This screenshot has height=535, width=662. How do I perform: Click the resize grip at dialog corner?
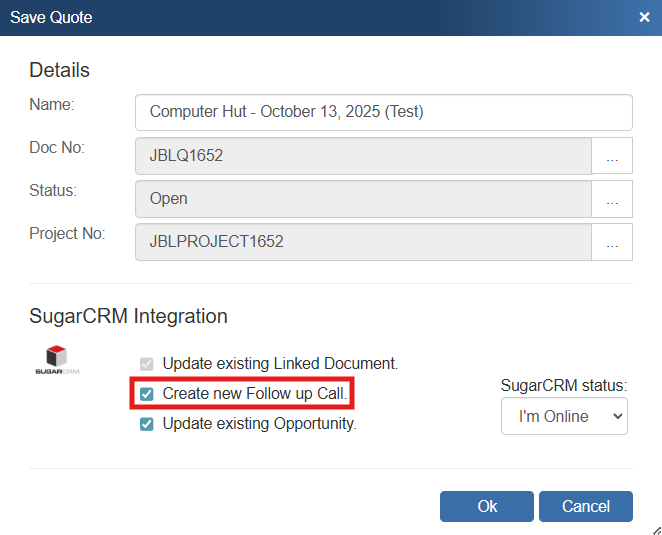coord(655,528)
